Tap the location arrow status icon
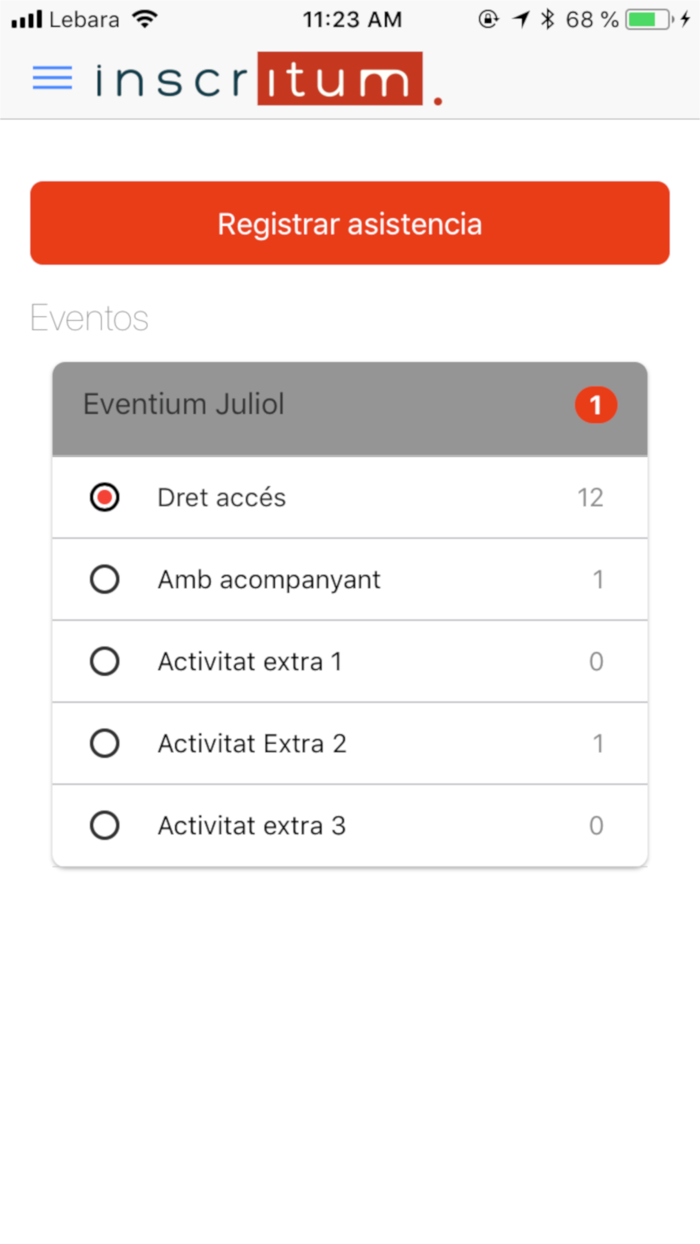 520,20
